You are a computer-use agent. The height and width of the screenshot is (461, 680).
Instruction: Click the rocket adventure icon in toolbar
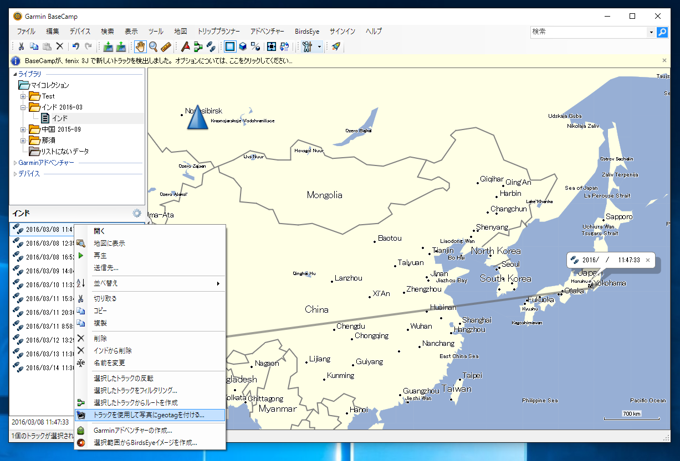point(336,46)
